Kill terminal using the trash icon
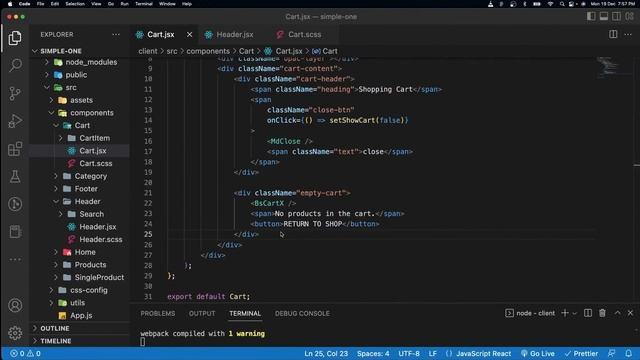The image size is (640, 360). [x=602, y=313]
